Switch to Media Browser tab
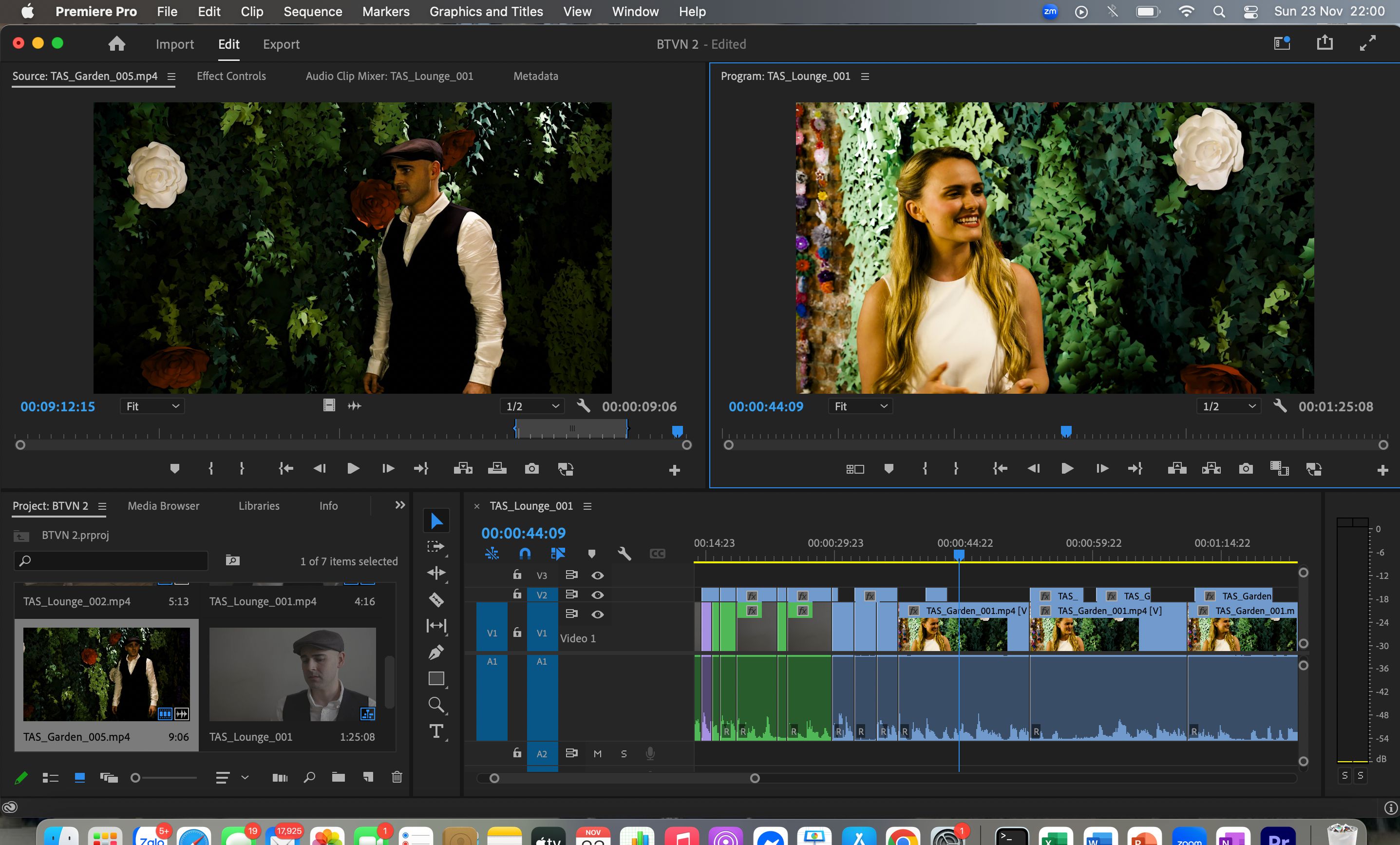This screenshot has height=845, width=1400. pyautogui.click(x=164, y=506)
